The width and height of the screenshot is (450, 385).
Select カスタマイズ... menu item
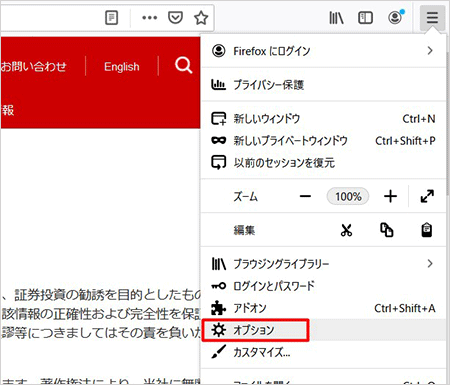coord(323,352)
